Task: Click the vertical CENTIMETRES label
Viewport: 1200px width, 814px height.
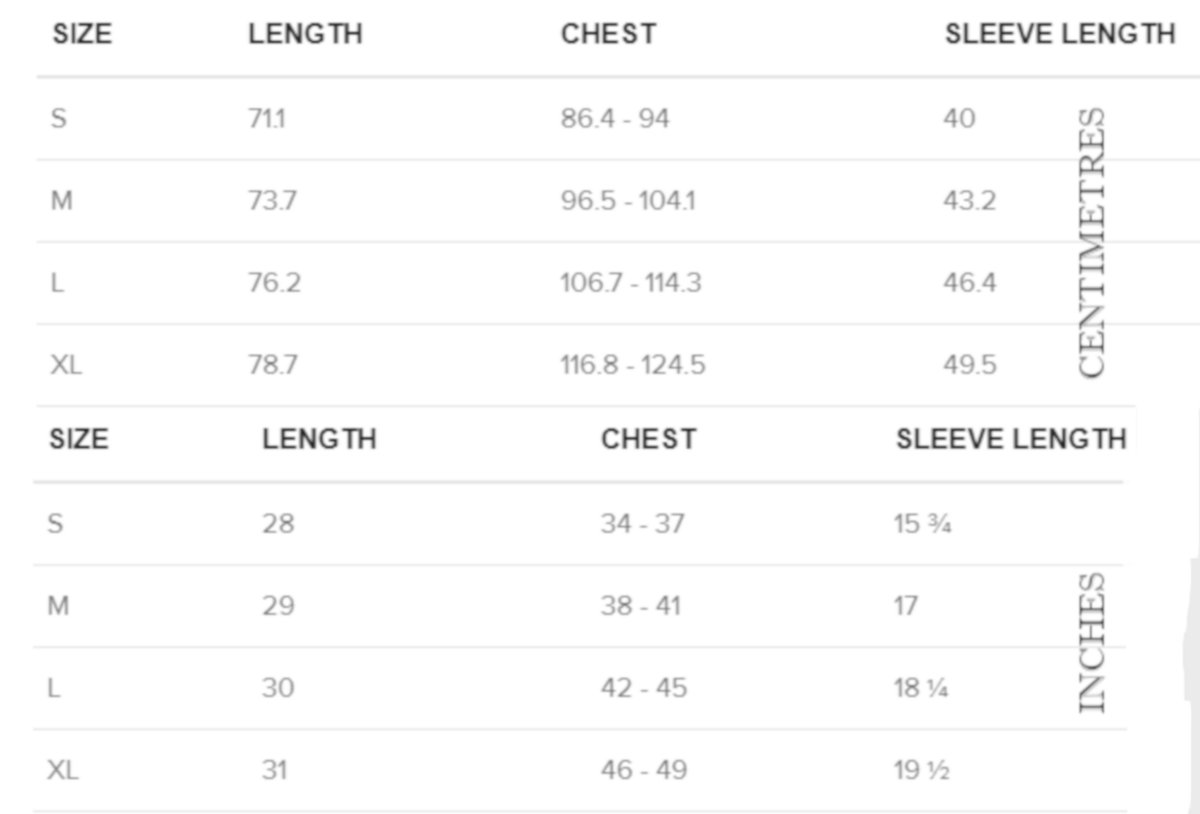Action: click(1093, 242)
